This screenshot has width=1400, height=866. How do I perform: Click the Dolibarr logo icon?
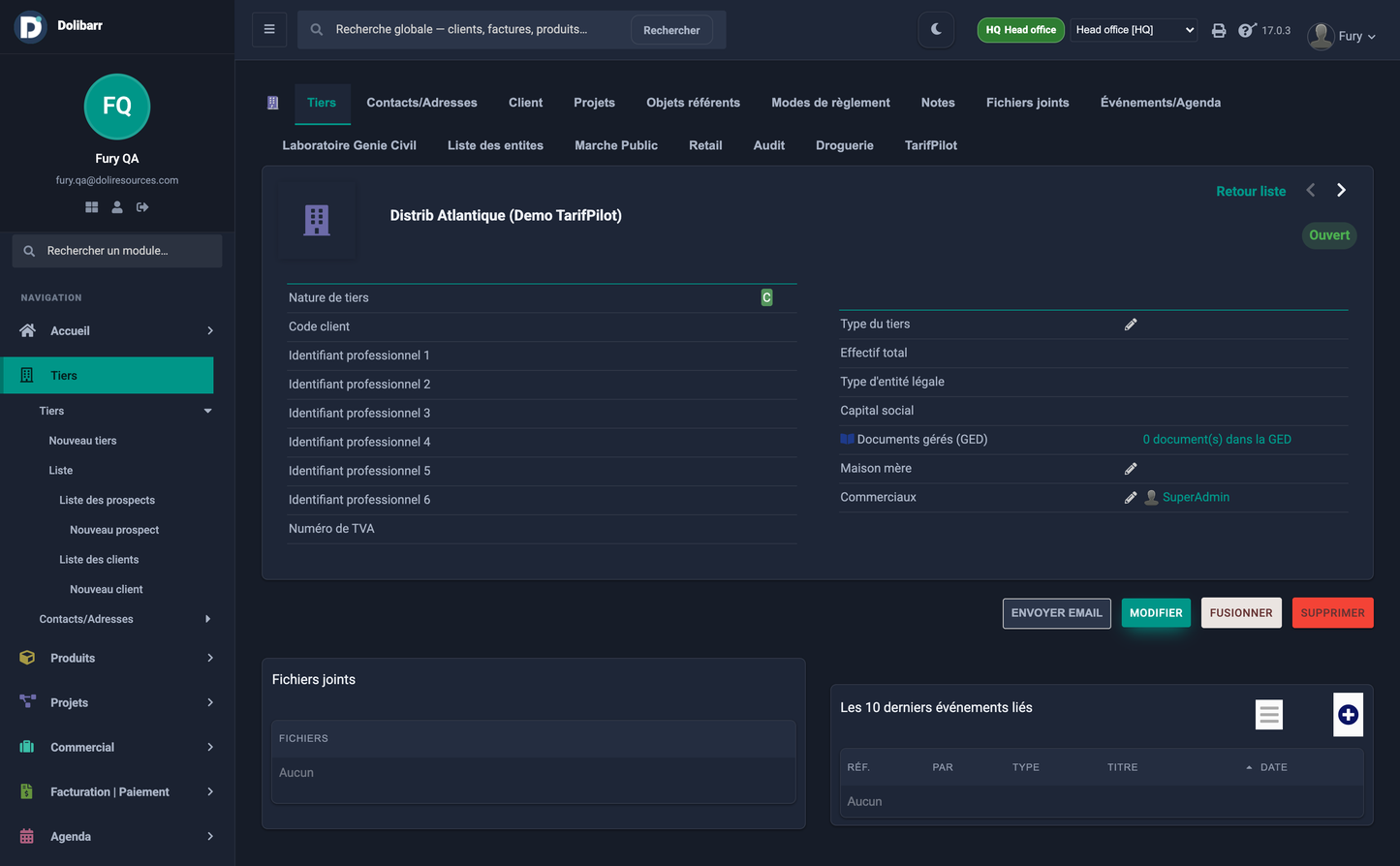pyautogui.click(x=31, y=27)
